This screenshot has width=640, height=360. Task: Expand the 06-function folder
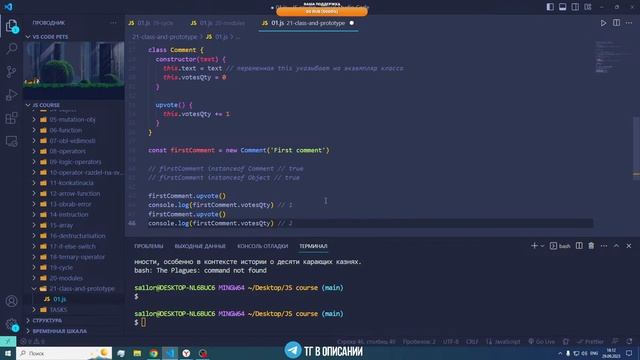(x=73, y=130)
